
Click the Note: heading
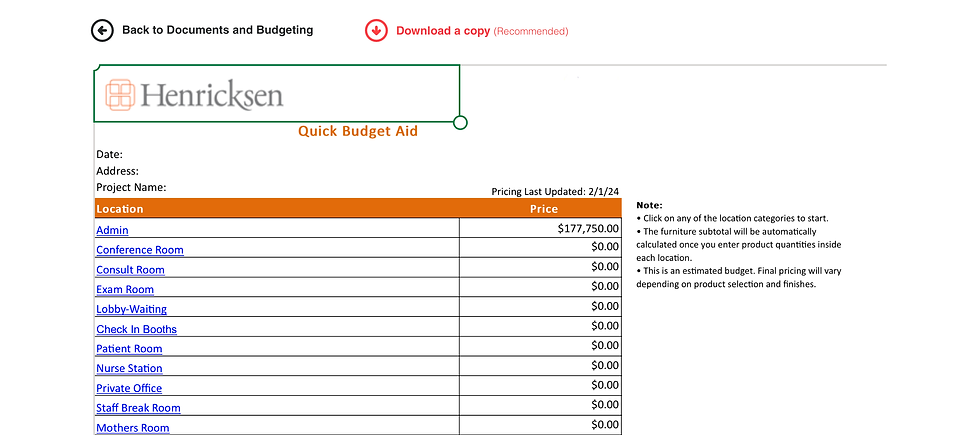tap(649, 205)
